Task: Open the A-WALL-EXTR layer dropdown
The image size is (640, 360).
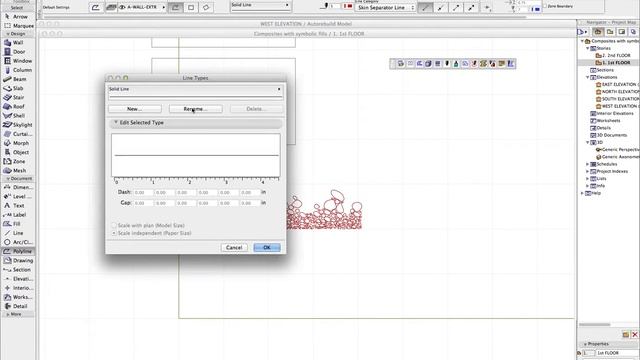Action: click(142, 7)
